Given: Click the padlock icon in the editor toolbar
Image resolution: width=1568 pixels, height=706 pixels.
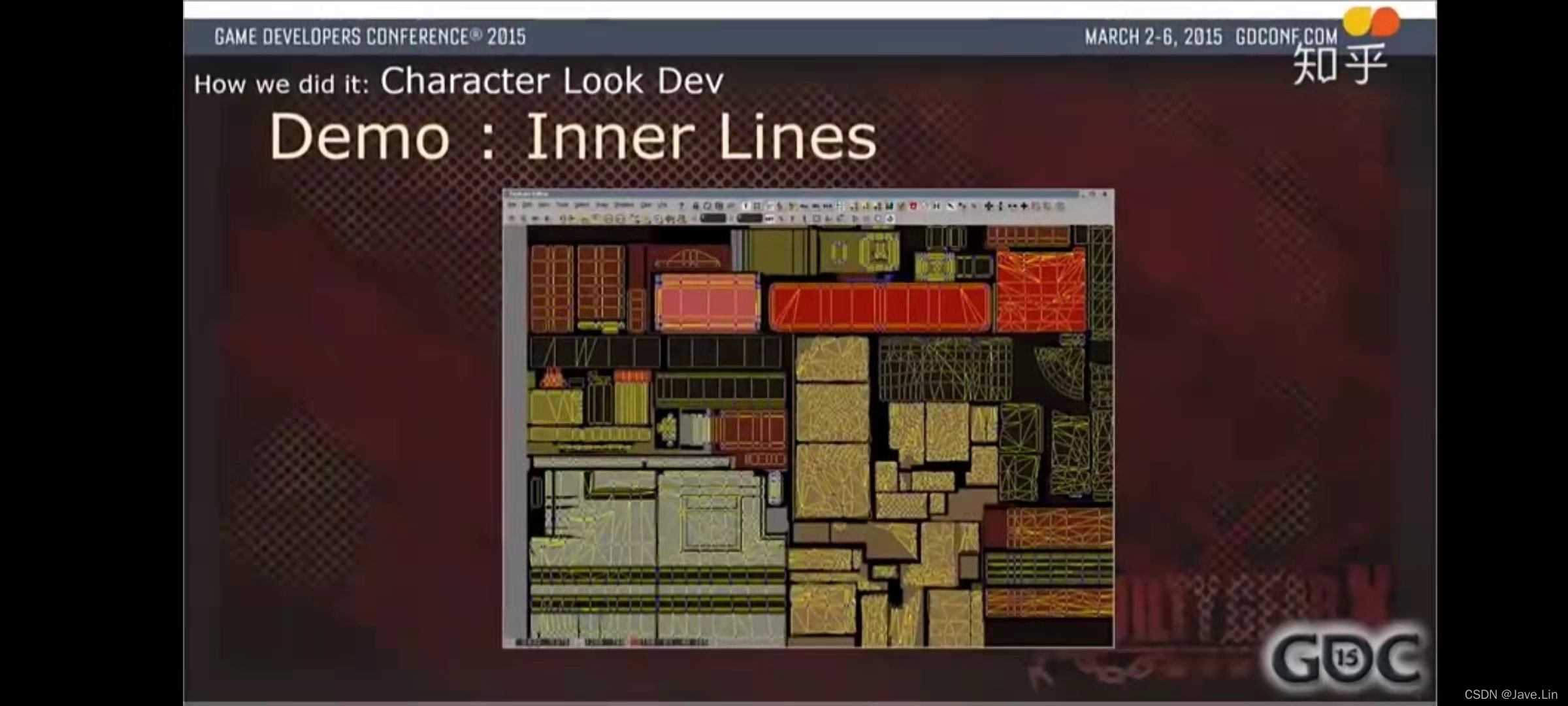Looking at the screenshot, I should pos(696,206).
